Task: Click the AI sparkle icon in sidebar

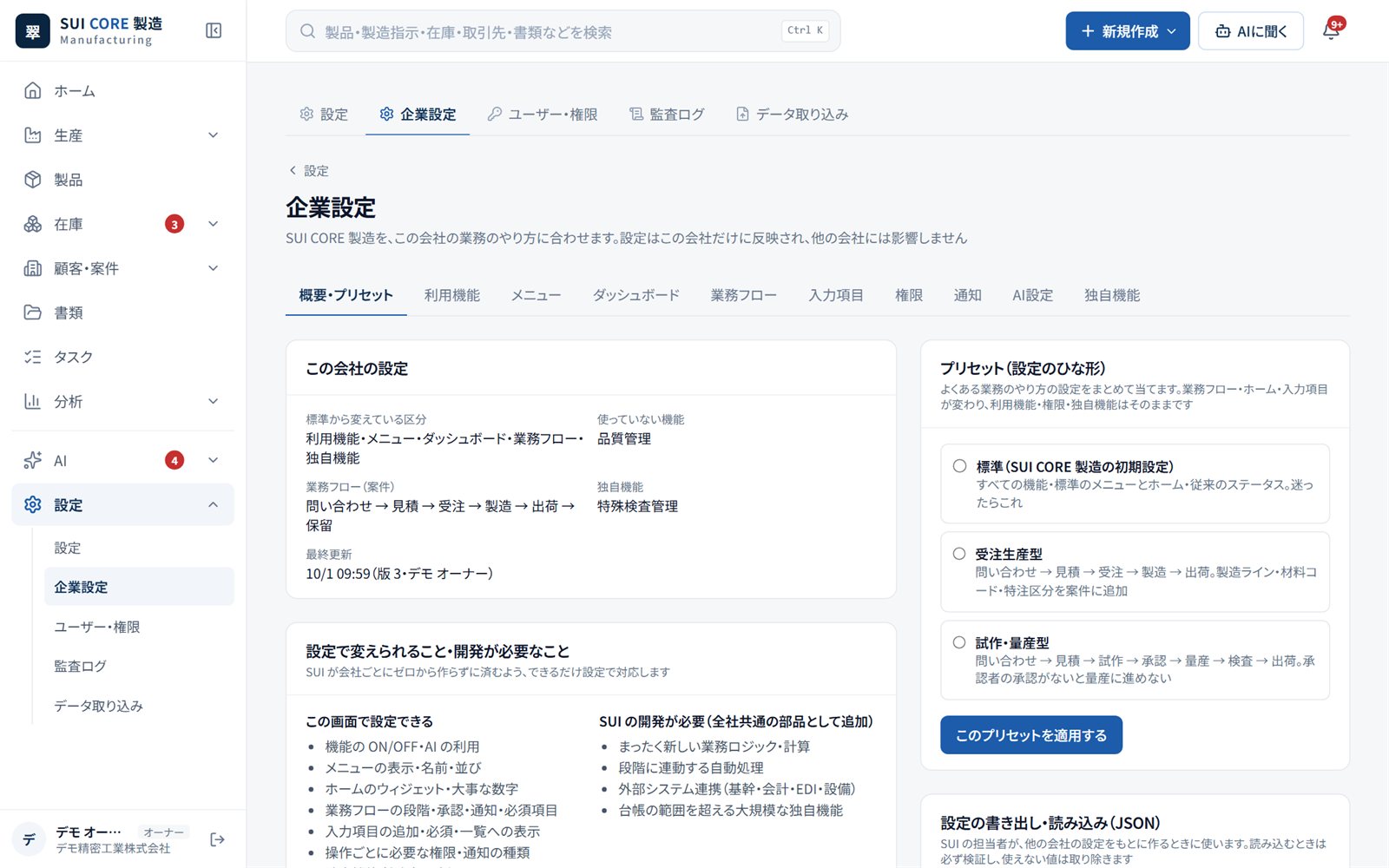Action: (33, 460)
